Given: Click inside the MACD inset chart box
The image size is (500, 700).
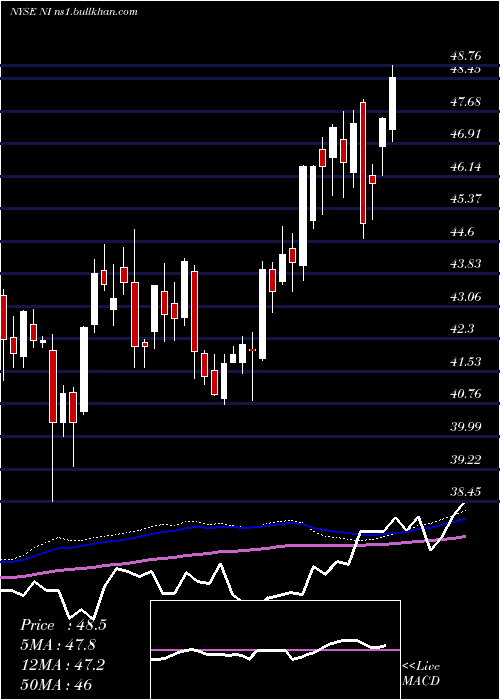Looking at the screenshot, I should click(275, 650).
